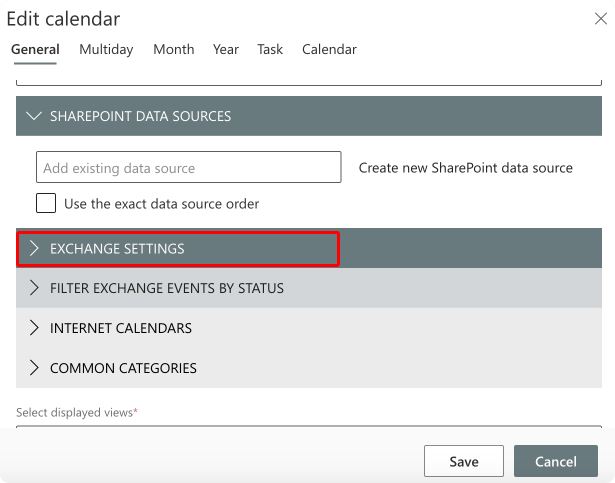The height and width of the screenshot is (483, 615).
Task: Click the Add existing data source field
Action: pyautogui.click(x=189, y=167)
